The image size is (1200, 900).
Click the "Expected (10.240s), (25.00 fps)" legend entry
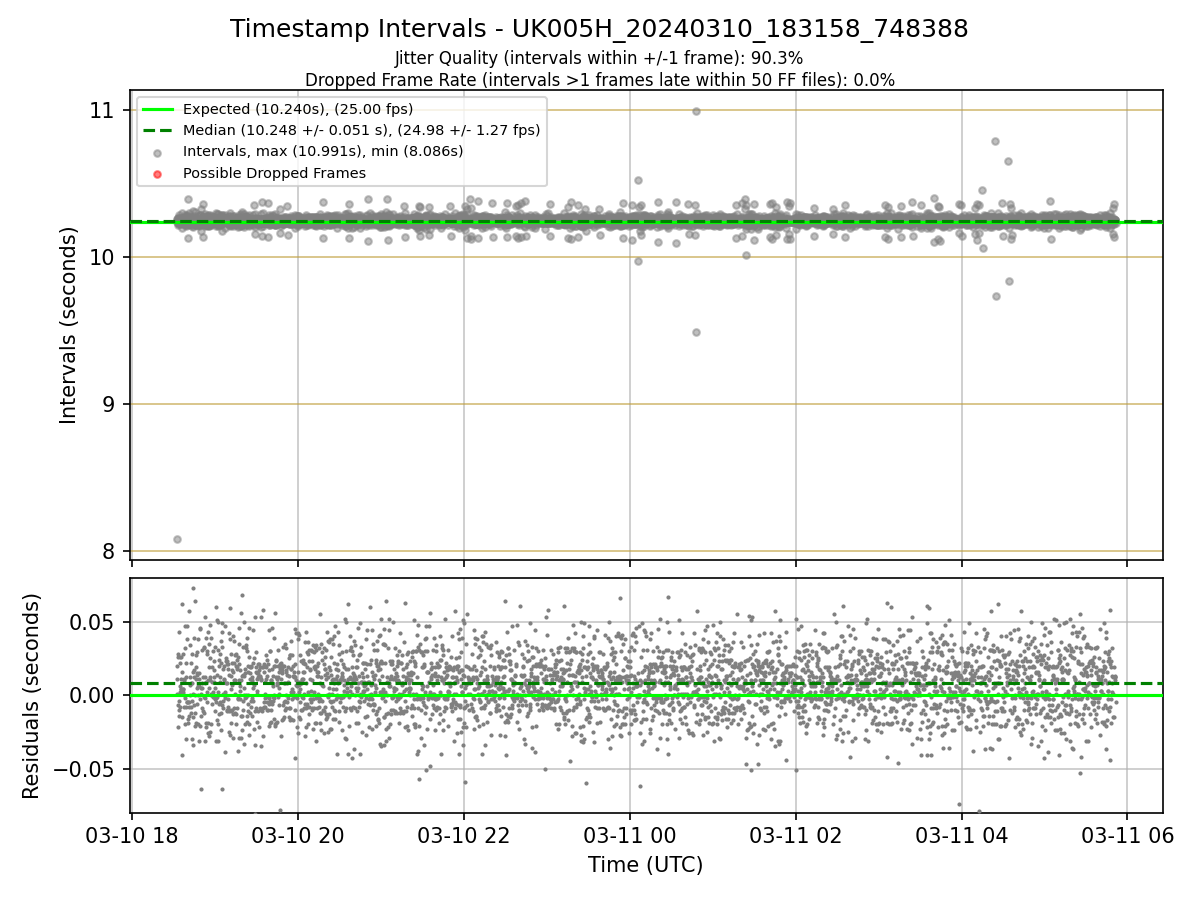tap(298, 109)
